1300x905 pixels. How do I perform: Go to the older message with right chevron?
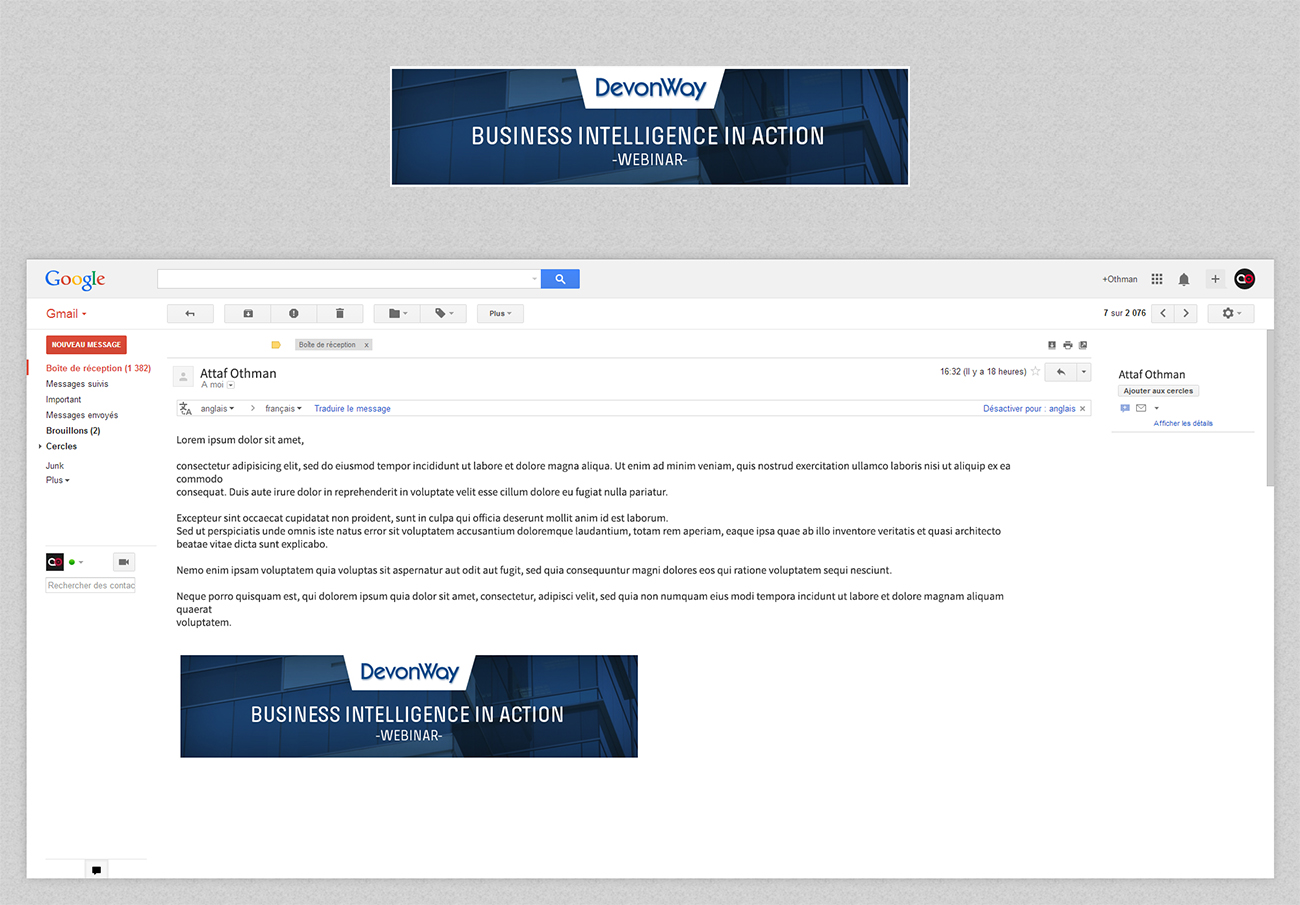click(1186, 314)
